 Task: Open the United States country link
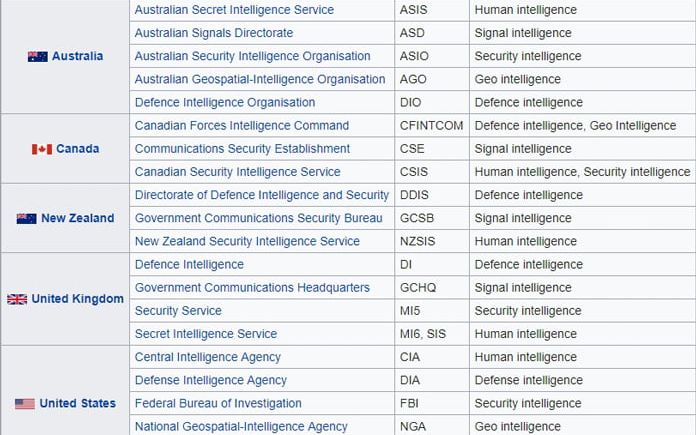point(78,403)
